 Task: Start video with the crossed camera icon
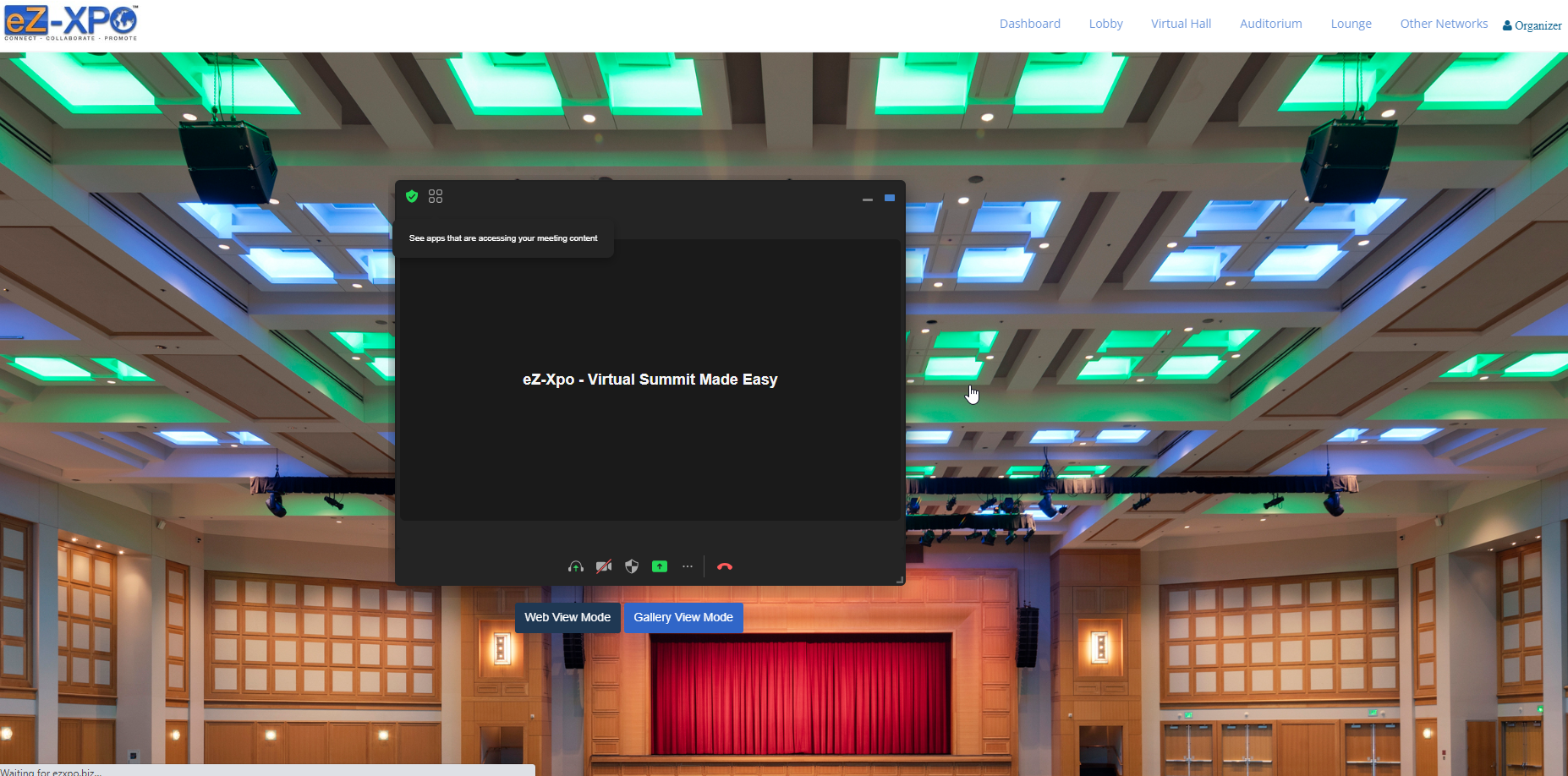(x=604, y=566)
